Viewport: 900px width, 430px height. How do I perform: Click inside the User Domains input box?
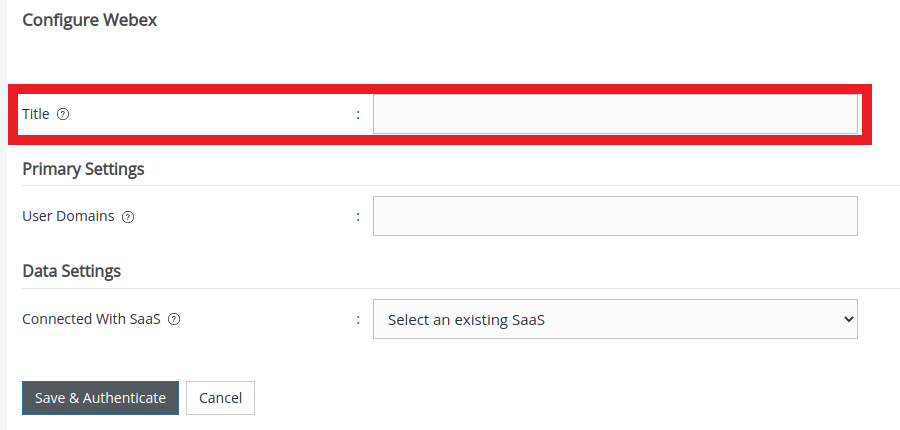615,216
